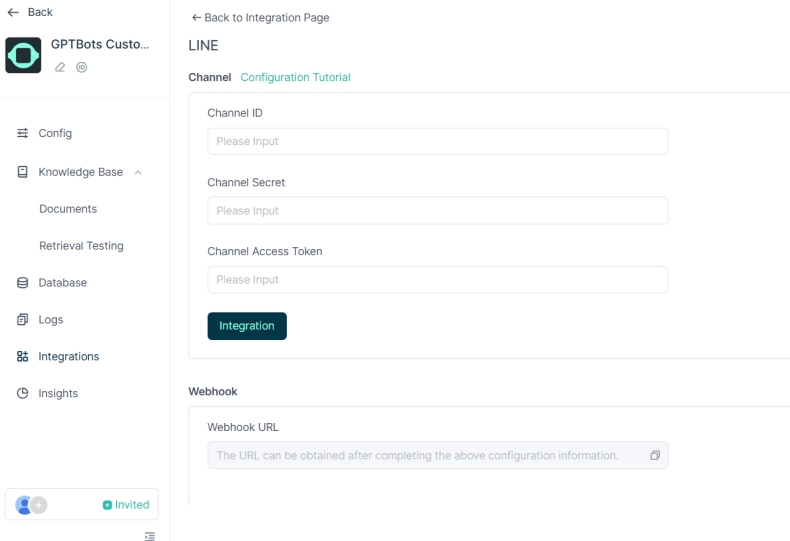Viewport: 790px width, 541px height.
Task: Click the GPTBots bot avatar logo
Action: coord(23,55)
